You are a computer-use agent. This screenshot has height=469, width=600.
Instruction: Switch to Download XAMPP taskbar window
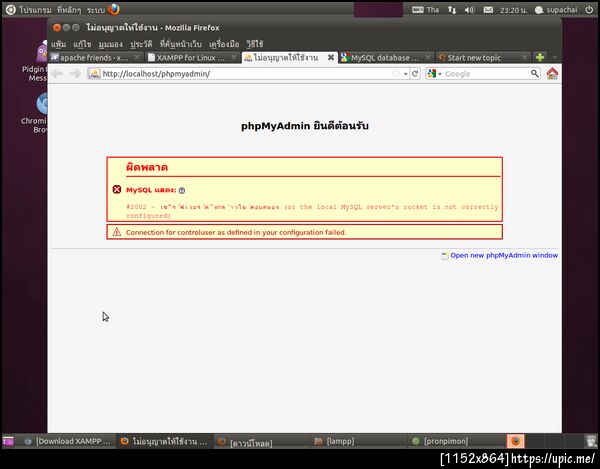[x=68, y=441]
